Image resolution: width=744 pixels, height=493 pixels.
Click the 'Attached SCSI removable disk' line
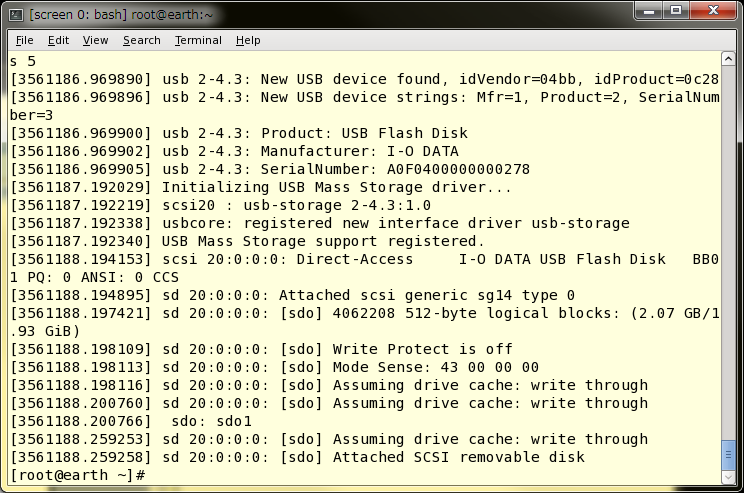pyautogui.click(x=298, y=457)
